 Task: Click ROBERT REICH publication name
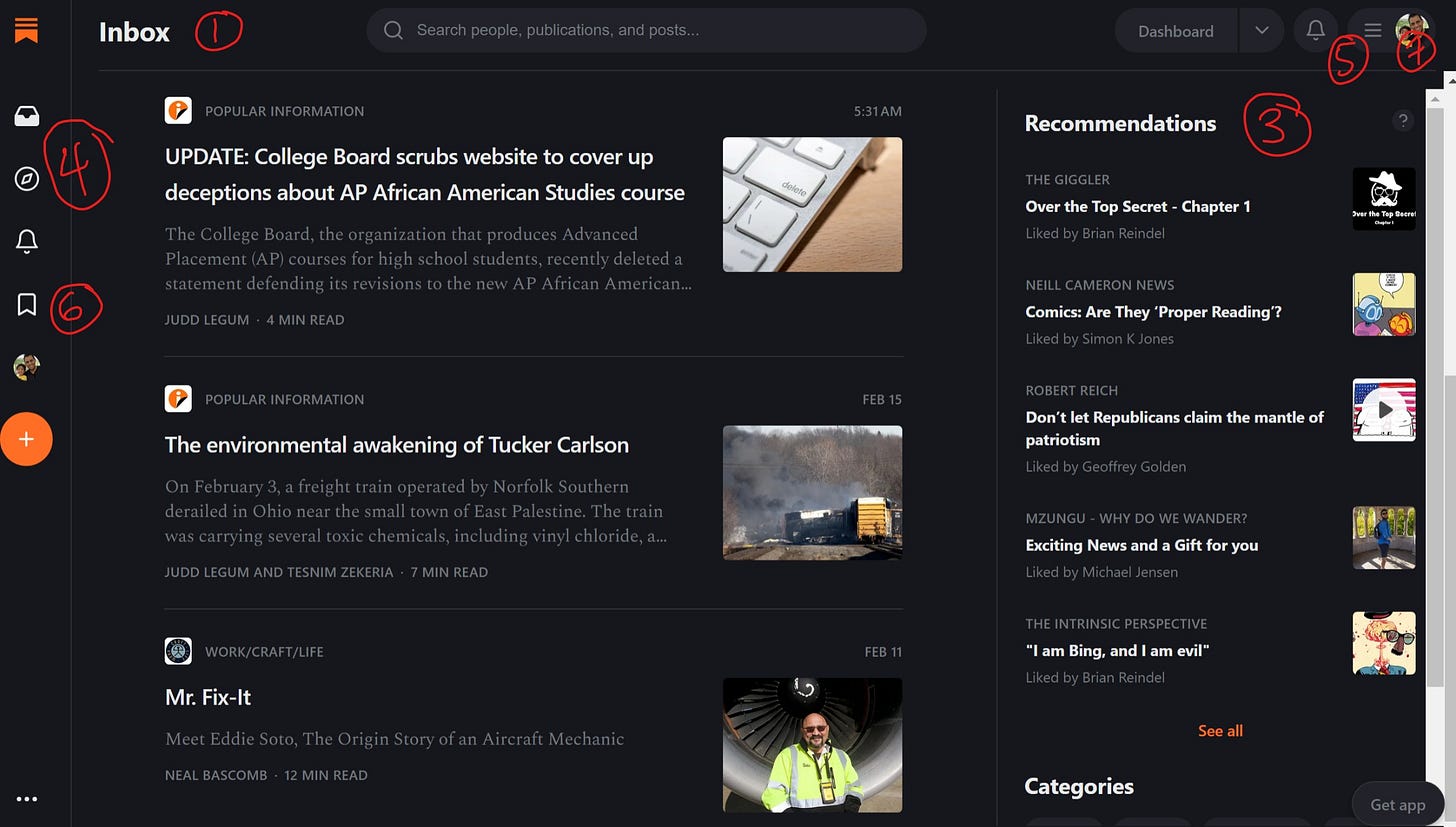[x=1071, y=391]
